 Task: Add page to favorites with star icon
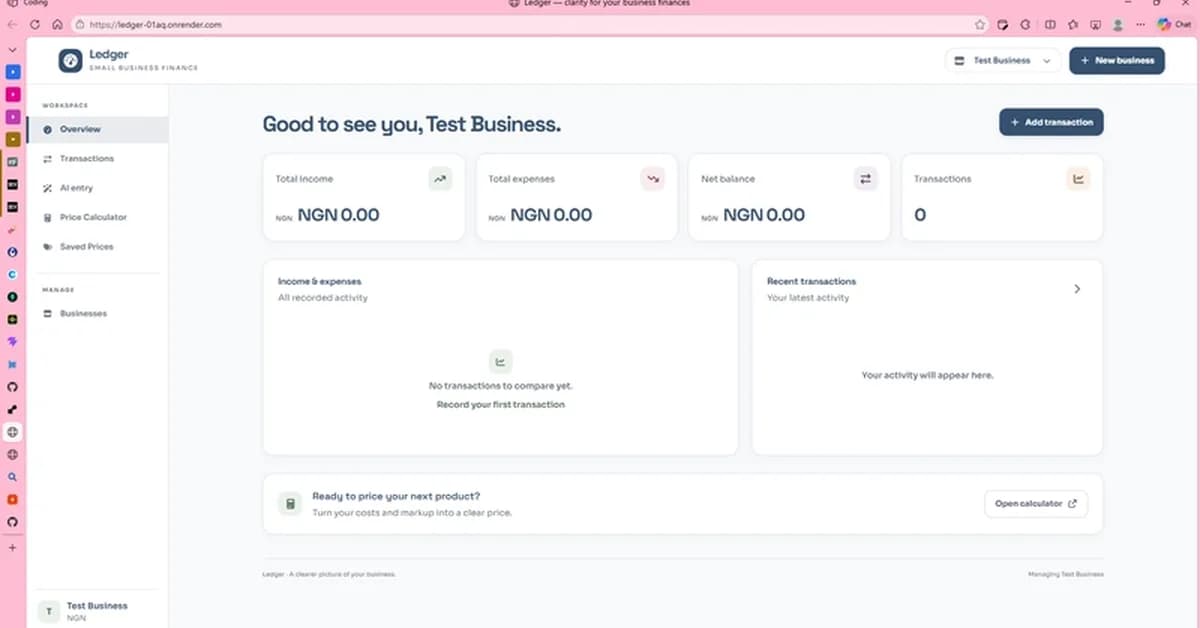click(x=980, y=24)
